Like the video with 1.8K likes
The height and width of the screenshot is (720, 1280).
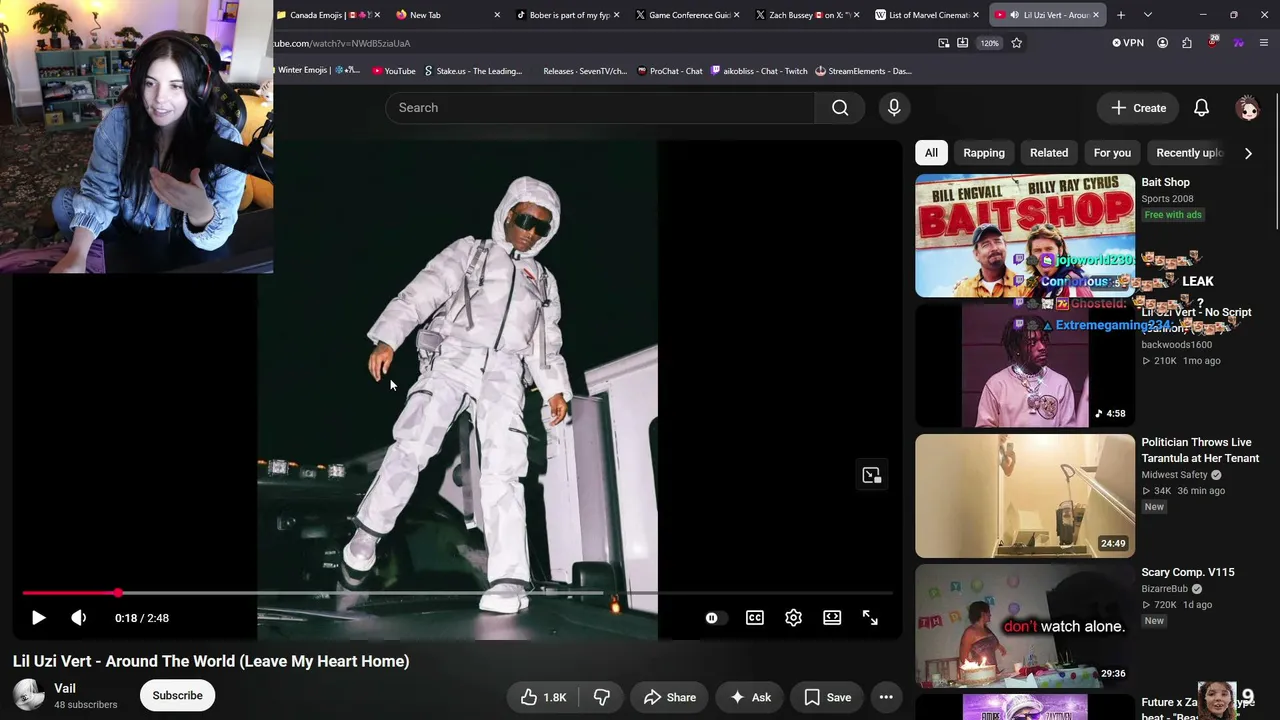pos(543,697)
